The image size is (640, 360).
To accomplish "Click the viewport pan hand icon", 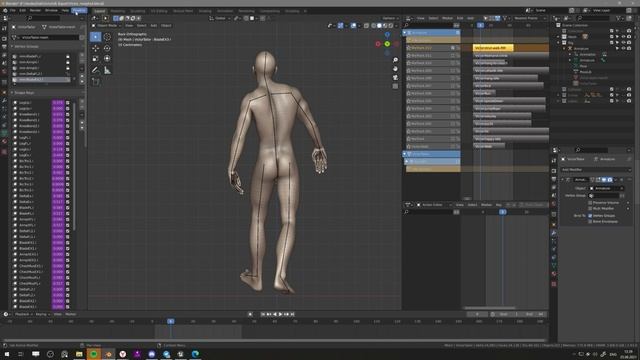I will 395,69.
